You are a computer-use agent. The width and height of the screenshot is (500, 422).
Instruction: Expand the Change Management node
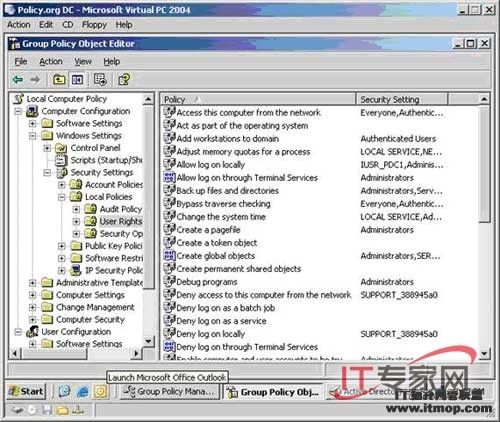(x=33, y=307)
